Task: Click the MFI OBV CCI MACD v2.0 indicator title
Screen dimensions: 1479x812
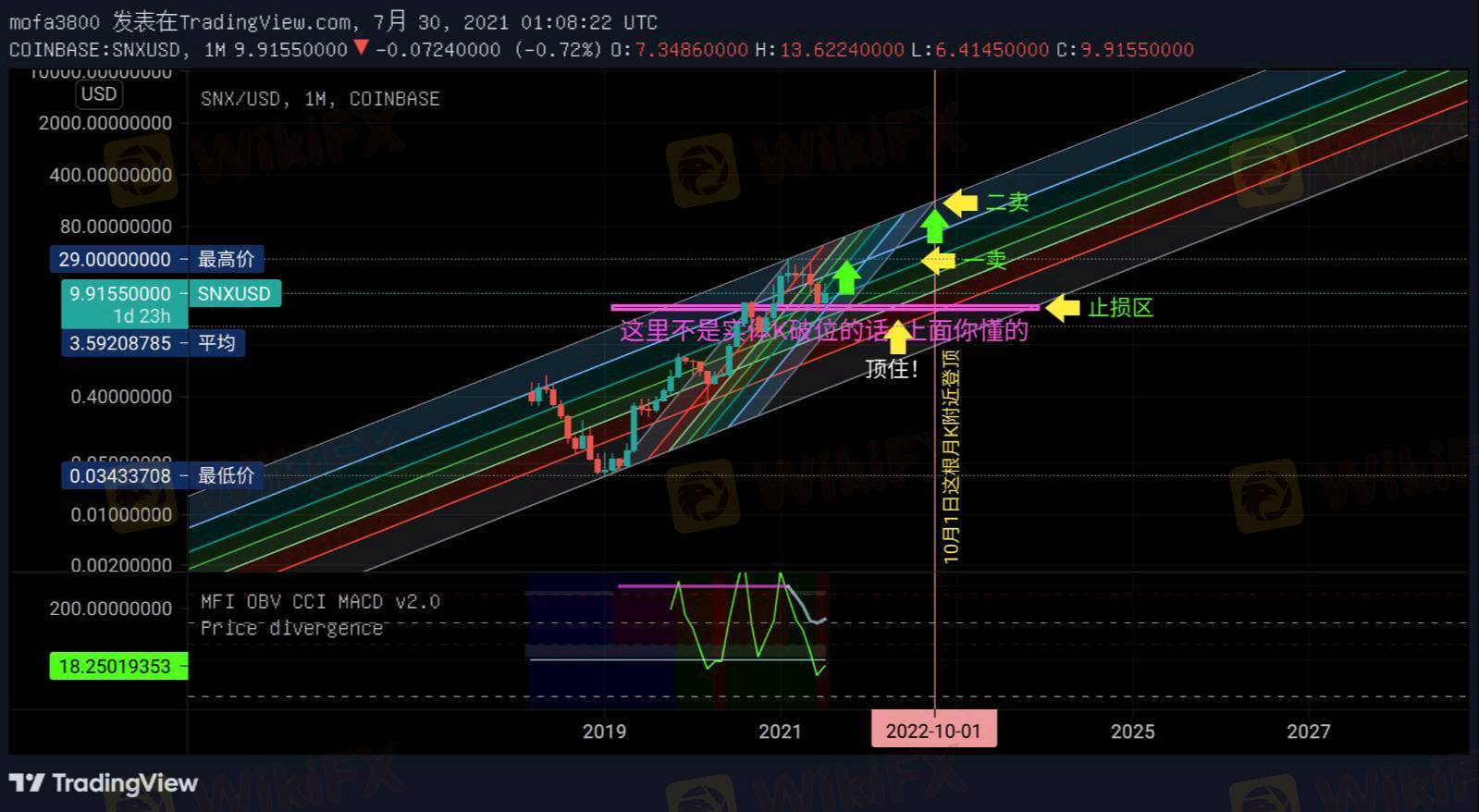Action: coord(320,602)
